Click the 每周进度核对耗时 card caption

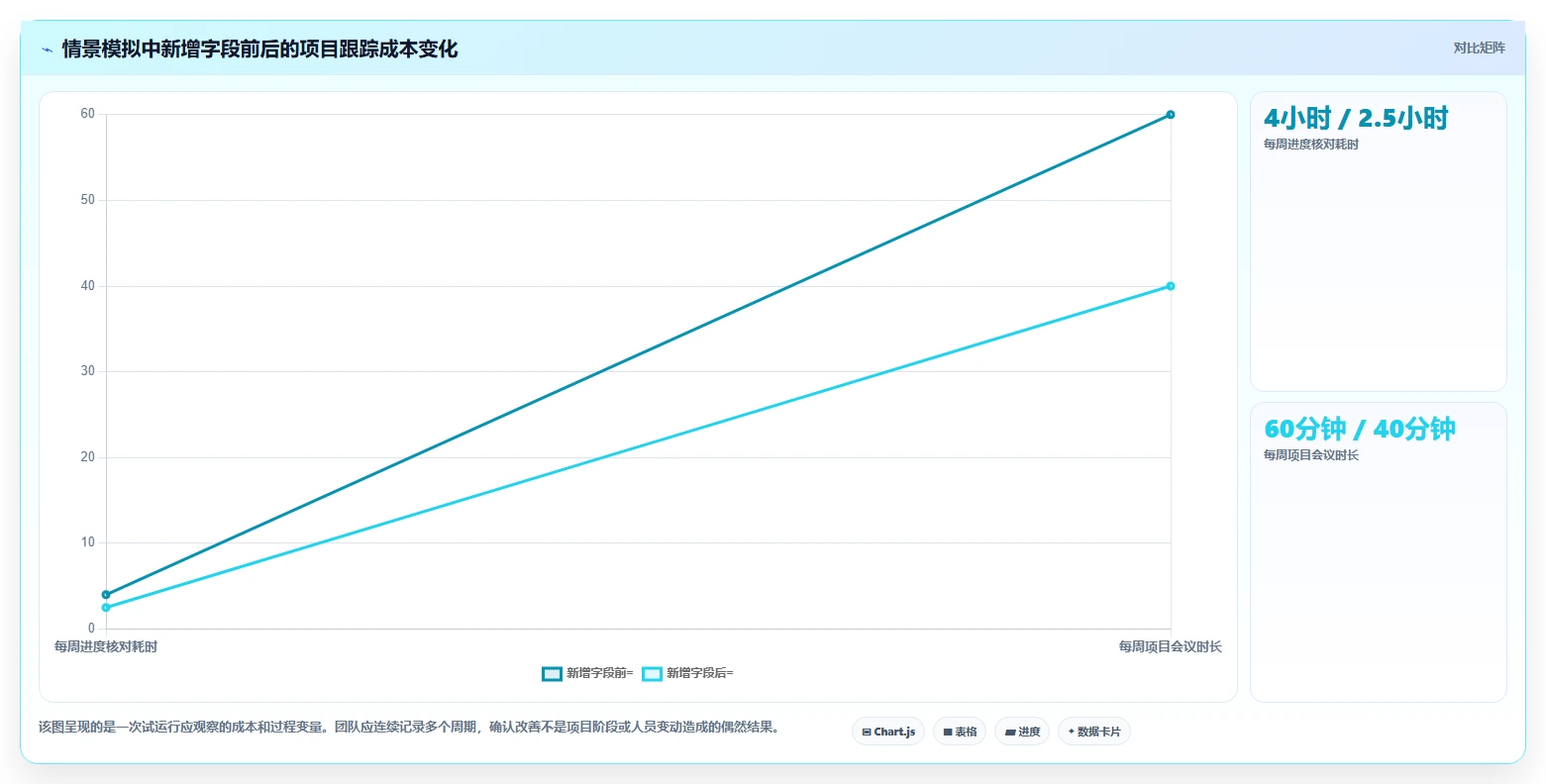1311,145
